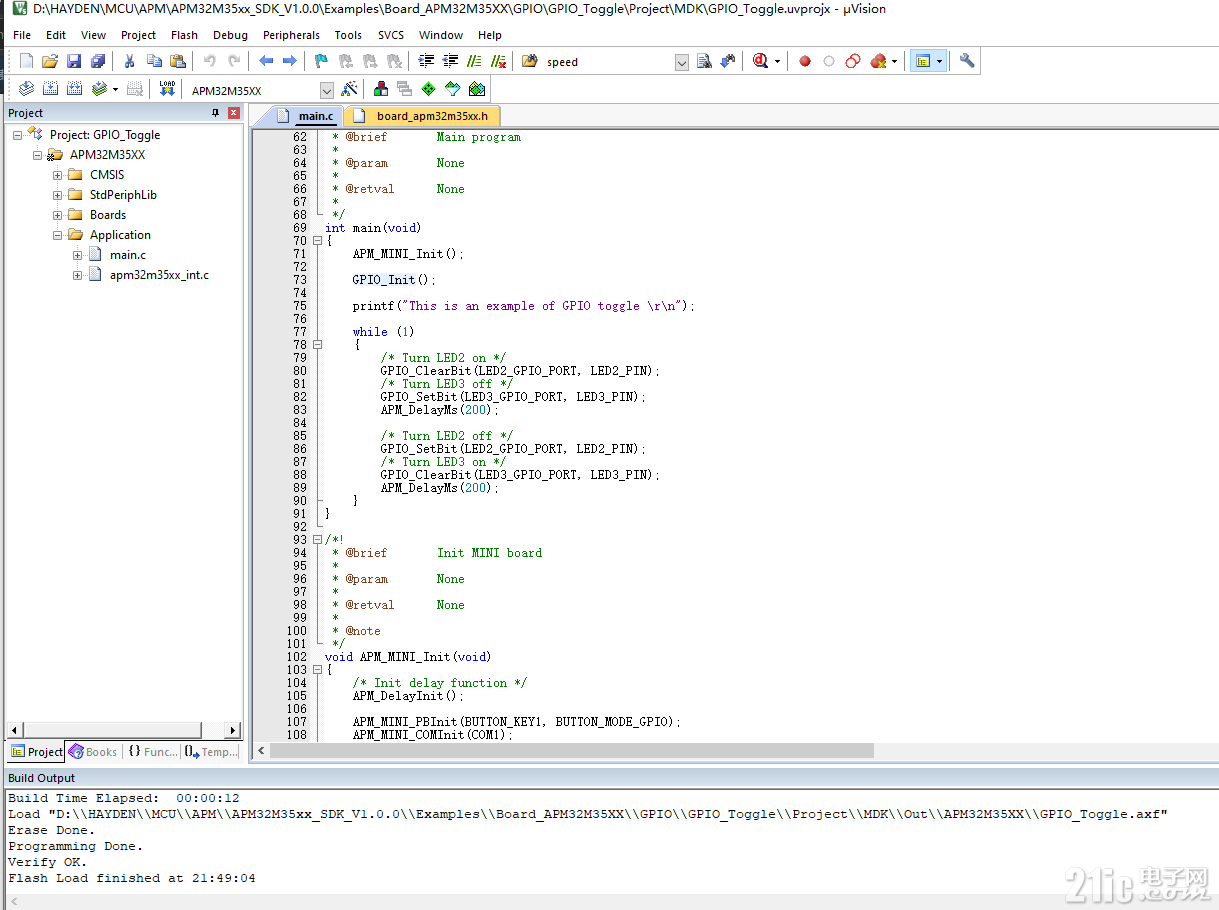
Task: Toggle the Window layout button
Action: click(x=922, y=61)
